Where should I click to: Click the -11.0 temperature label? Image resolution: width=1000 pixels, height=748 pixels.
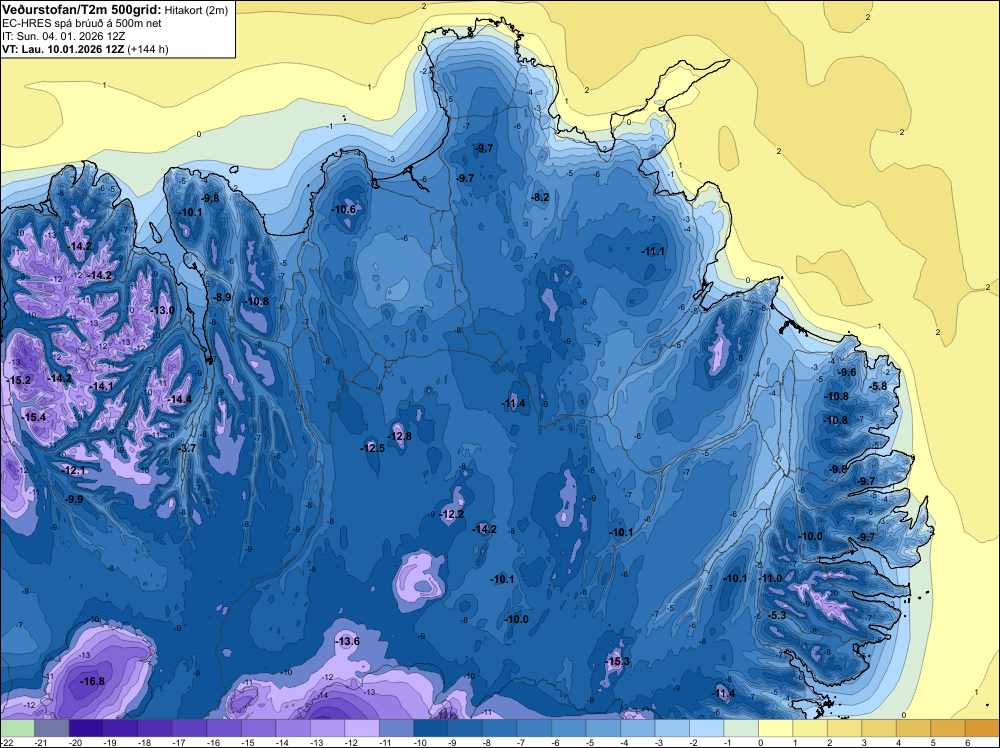pyautogui.click(x=770, y=578)
